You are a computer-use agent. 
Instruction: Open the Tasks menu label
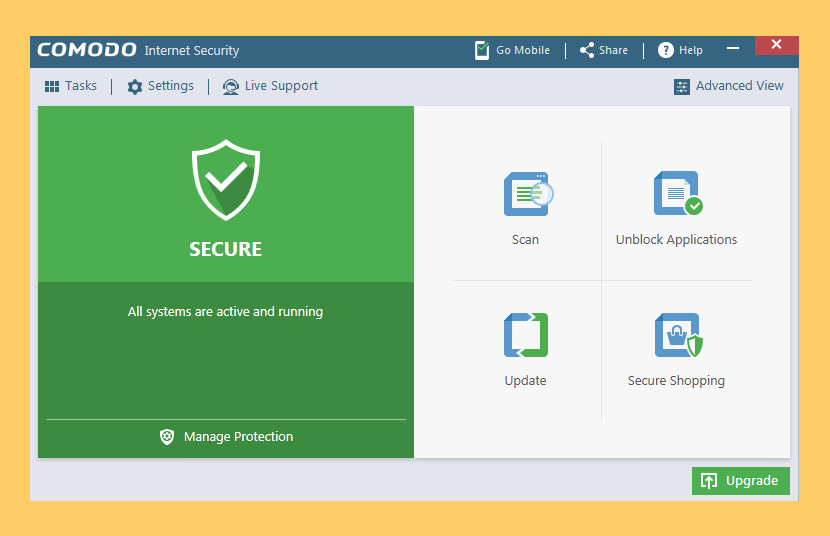click(x=81, y=86)
